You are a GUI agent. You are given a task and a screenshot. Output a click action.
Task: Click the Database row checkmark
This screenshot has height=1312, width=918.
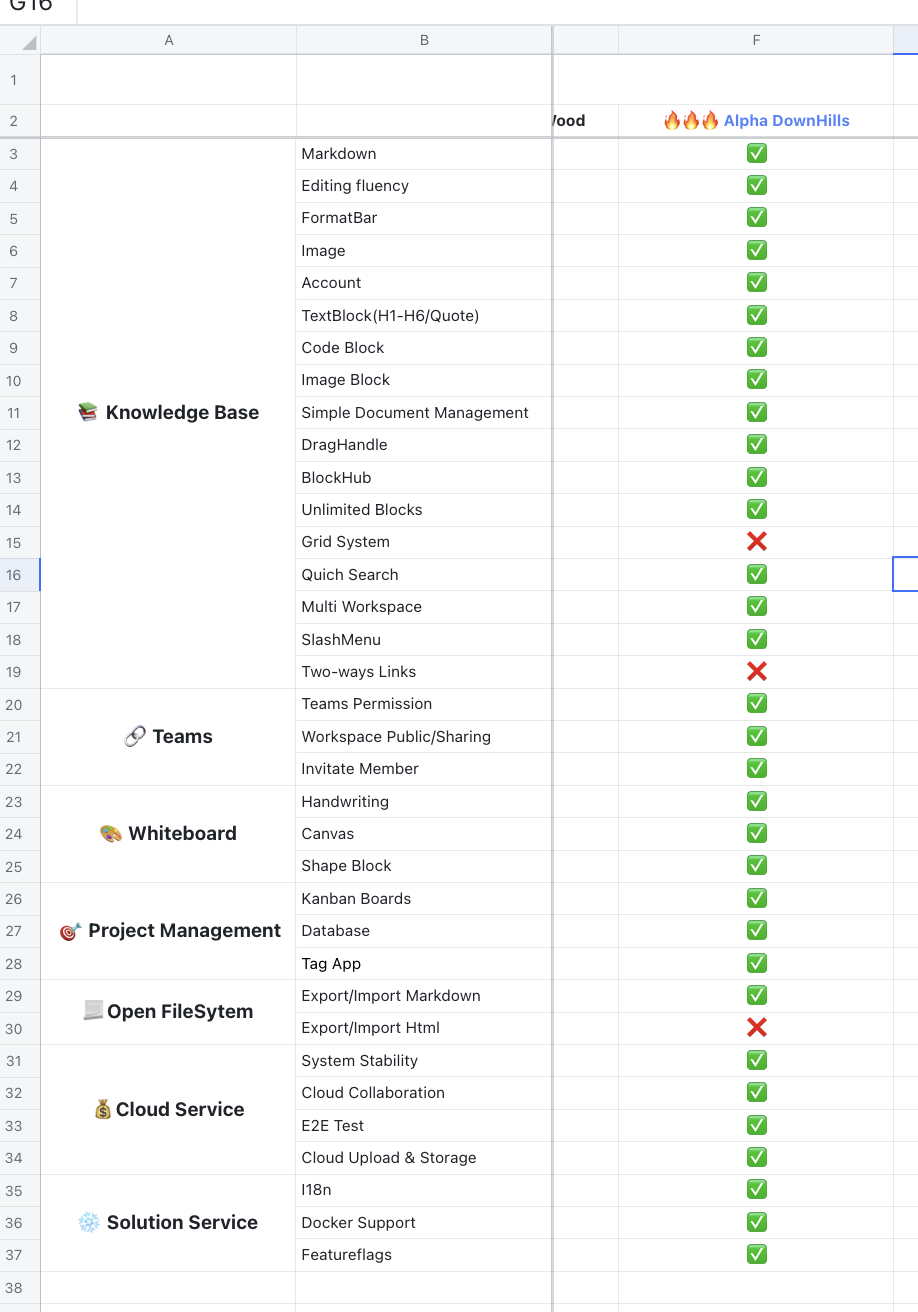point(757,930)
